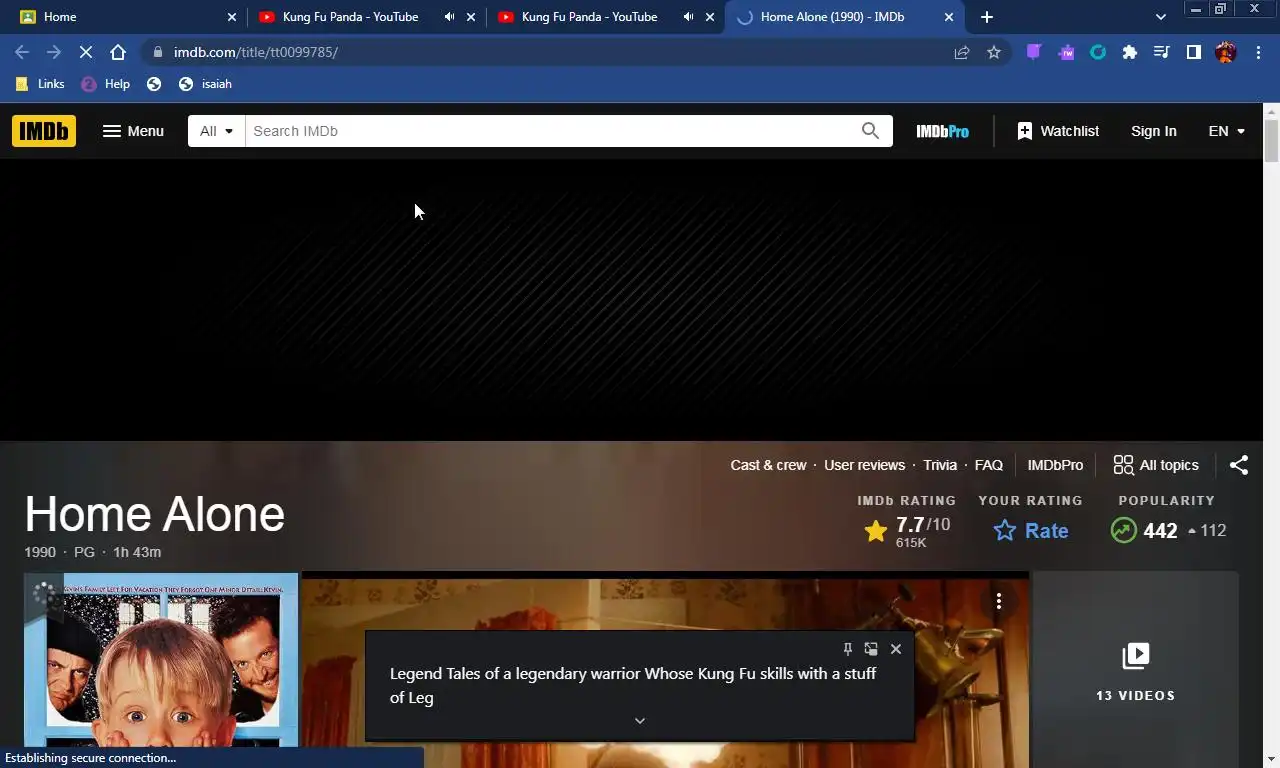
Task: Stop loading the page
Action: click(x=86, y=52)
